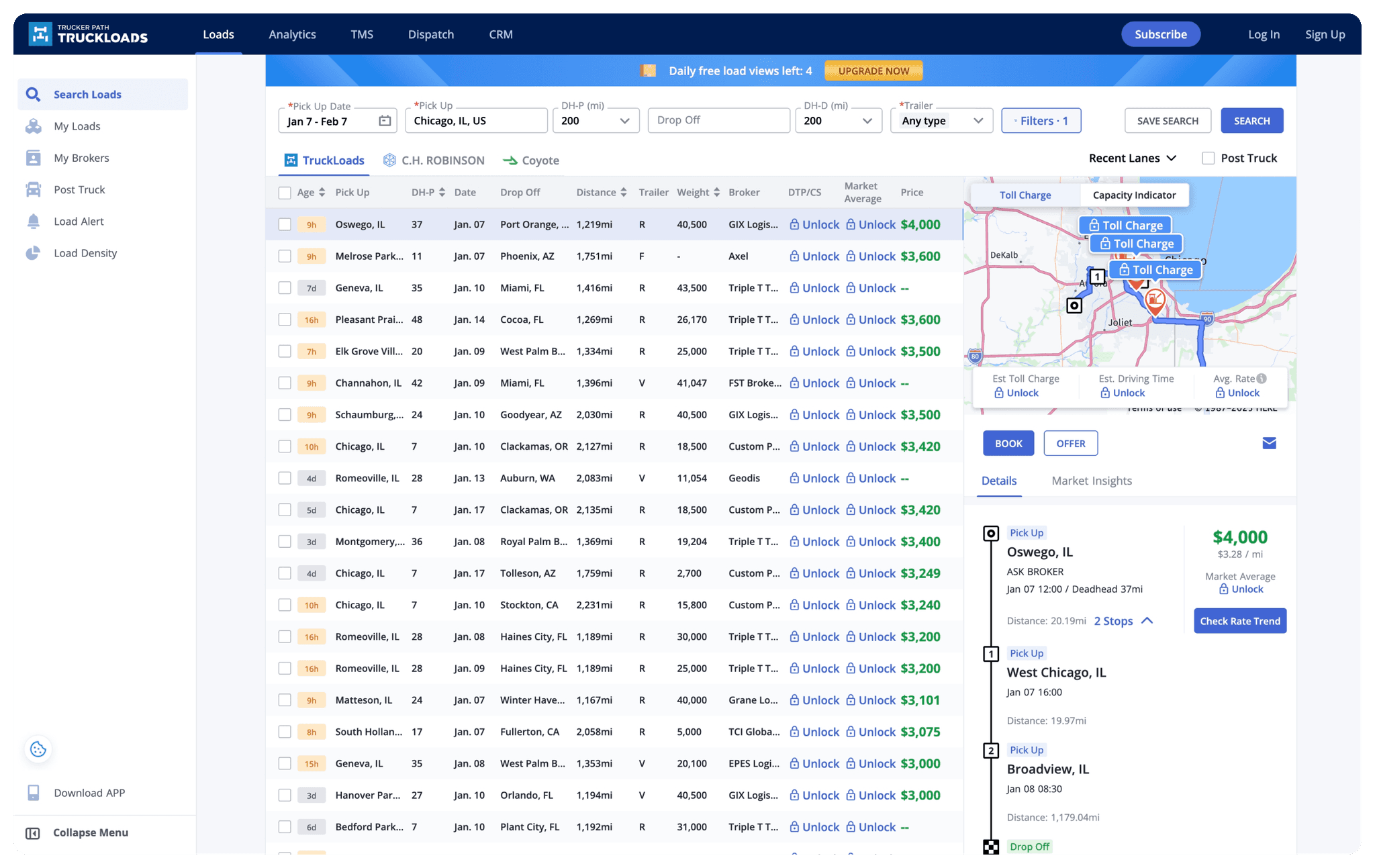Select Search Loads in the sidebar
This screenshot has width=1375, height=868.
(87, 94)
